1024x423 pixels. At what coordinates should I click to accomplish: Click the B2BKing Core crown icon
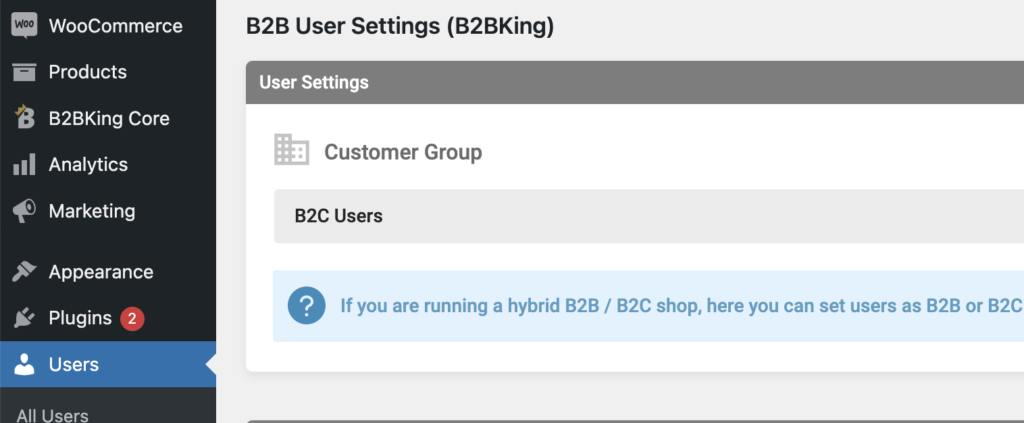24,118
